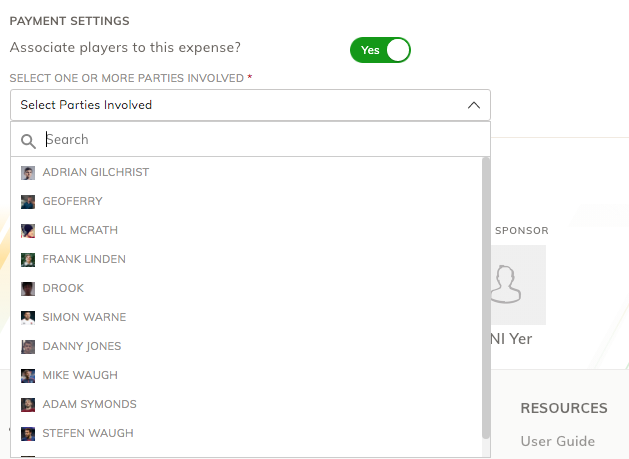The height and width of the screenshot is (459, 629).
Task: Select the Adrian Gilchrist name entry
Action: pyautogui.click(x=96, y=172)
